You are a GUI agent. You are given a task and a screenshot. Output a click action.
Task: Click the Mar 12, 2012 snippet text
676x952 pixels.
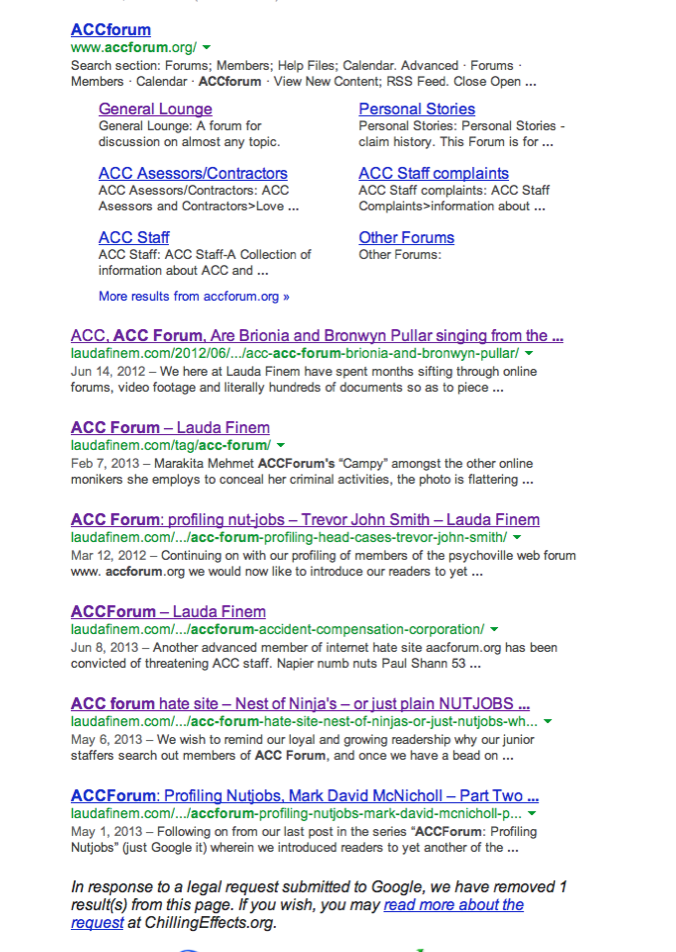(323, 563)
